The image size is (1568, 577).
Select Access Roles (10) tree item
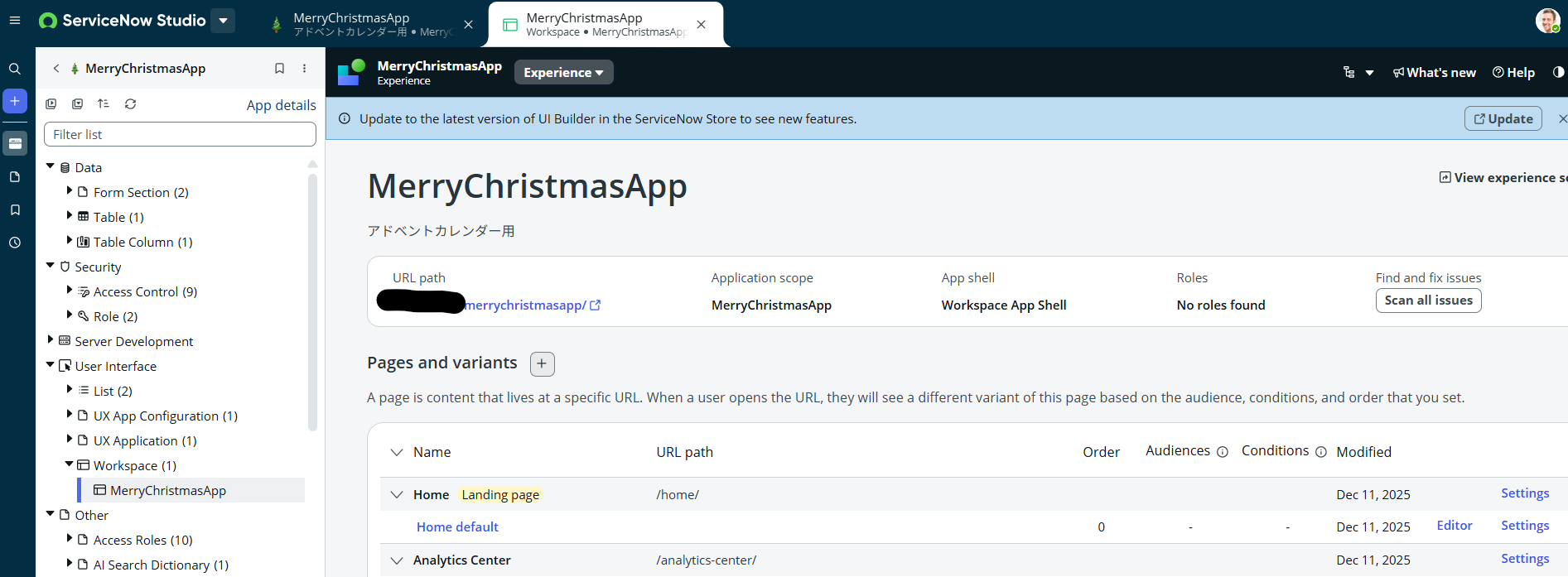(x=143, y=540)
